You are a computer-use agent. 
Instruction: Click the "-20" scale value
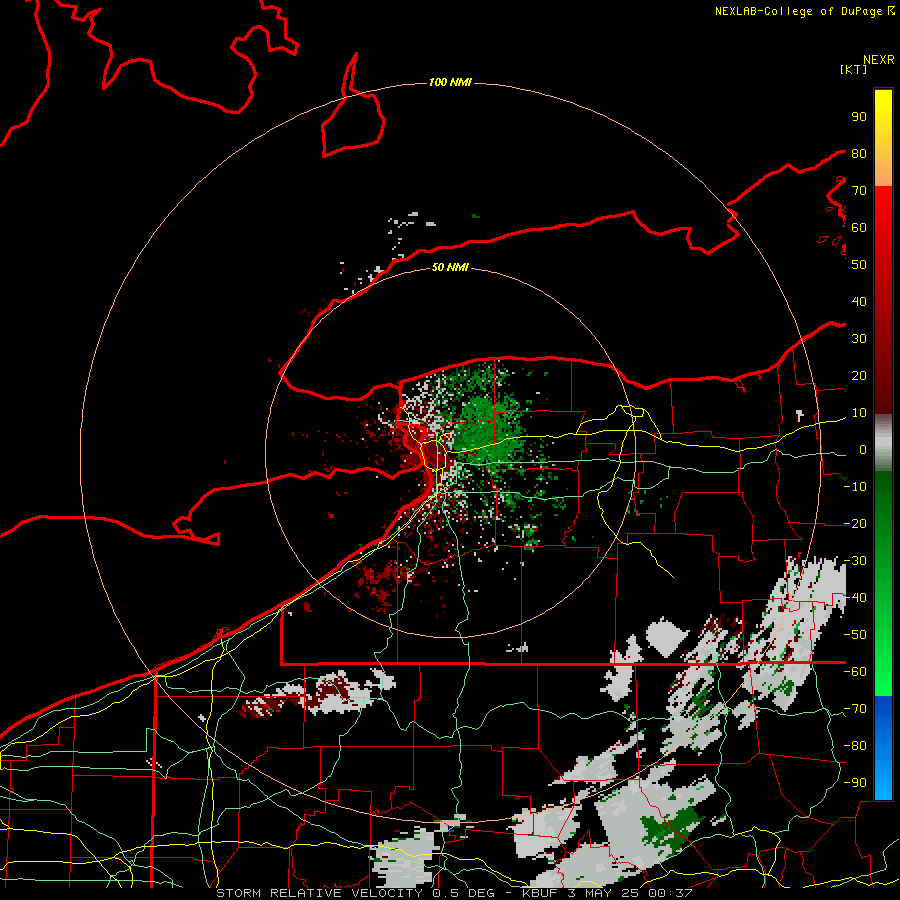pyautogui.click(x=855, y=524)
